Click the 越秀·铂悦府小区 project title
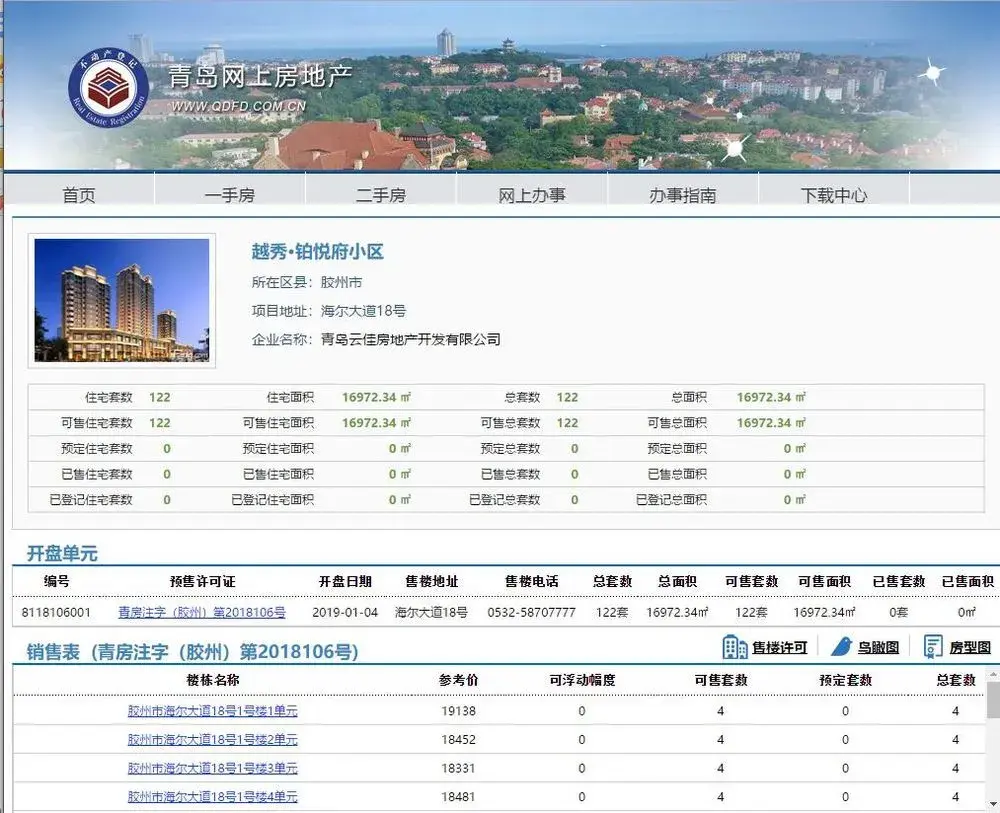Viewport: 1000px width, 813px height. (318, 252)
